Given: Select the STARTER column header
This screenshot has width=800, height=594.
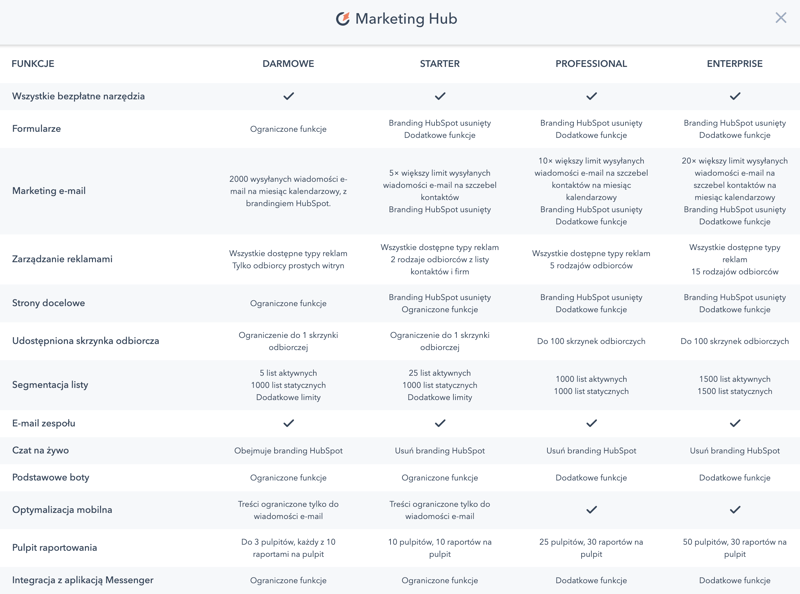Looking at the screenshot, I should pos(440,64).
